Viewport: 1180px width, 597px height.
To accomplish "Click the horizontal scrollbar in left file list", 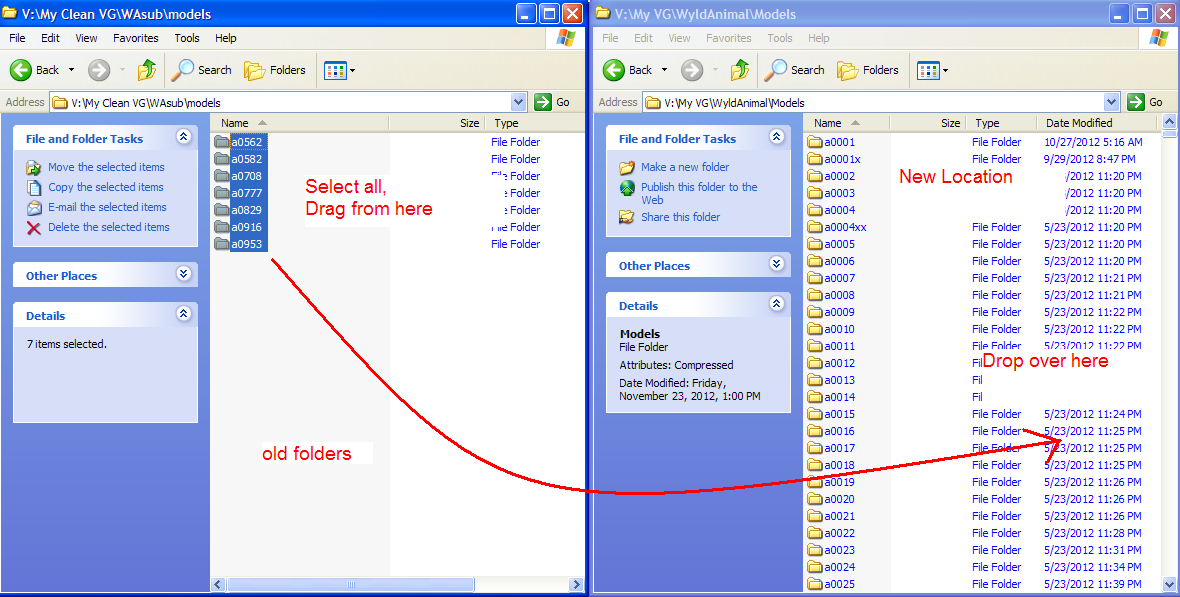I will [350, 584].
